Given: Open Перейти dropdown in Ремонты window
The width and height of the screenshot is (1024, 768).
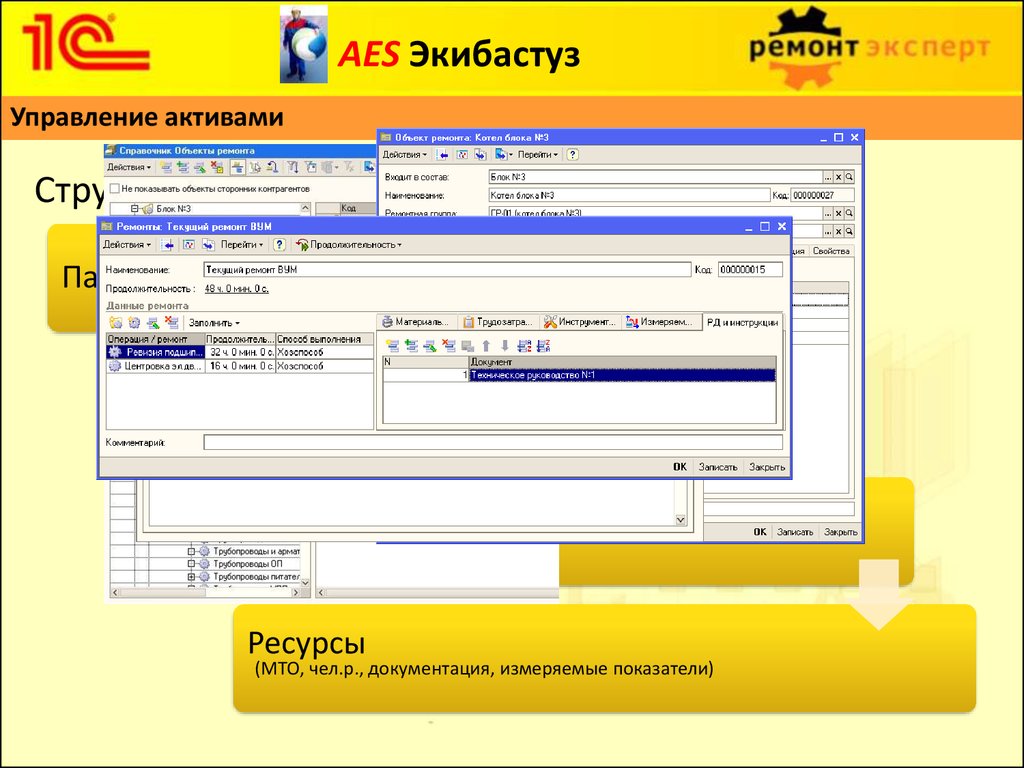Looking at the screenshot, I should (242, 245).
